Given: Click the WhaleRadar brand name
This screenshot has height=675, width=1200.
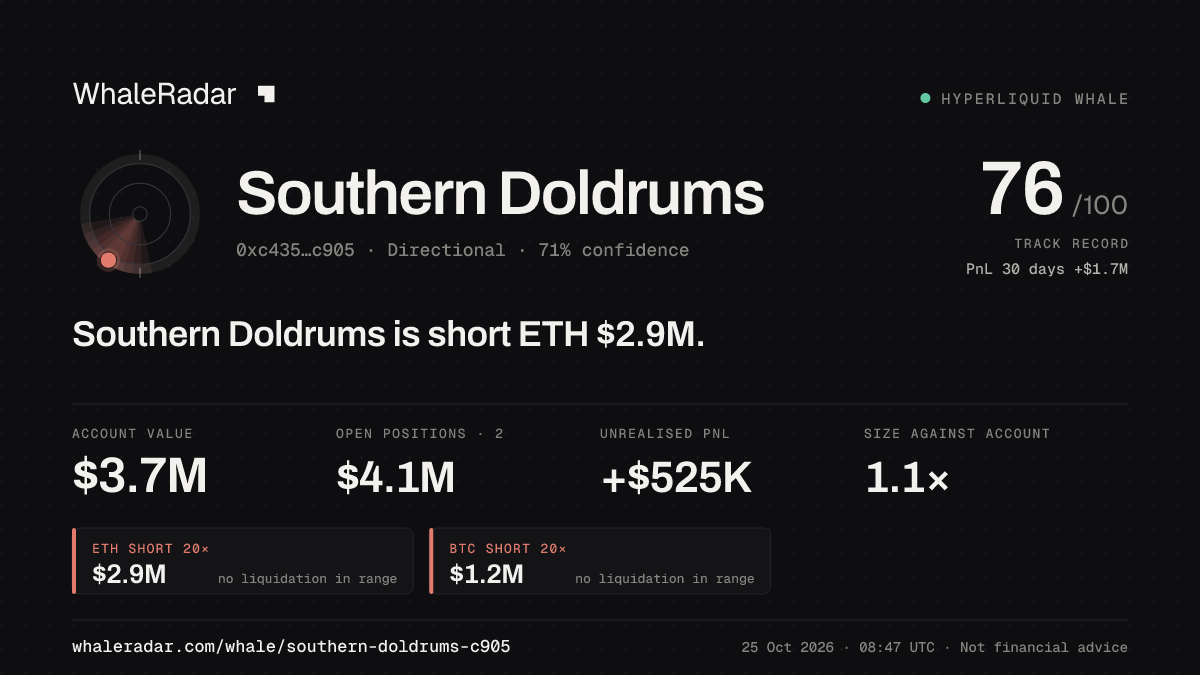Looking at the screenshot, I should click(155, 94).
